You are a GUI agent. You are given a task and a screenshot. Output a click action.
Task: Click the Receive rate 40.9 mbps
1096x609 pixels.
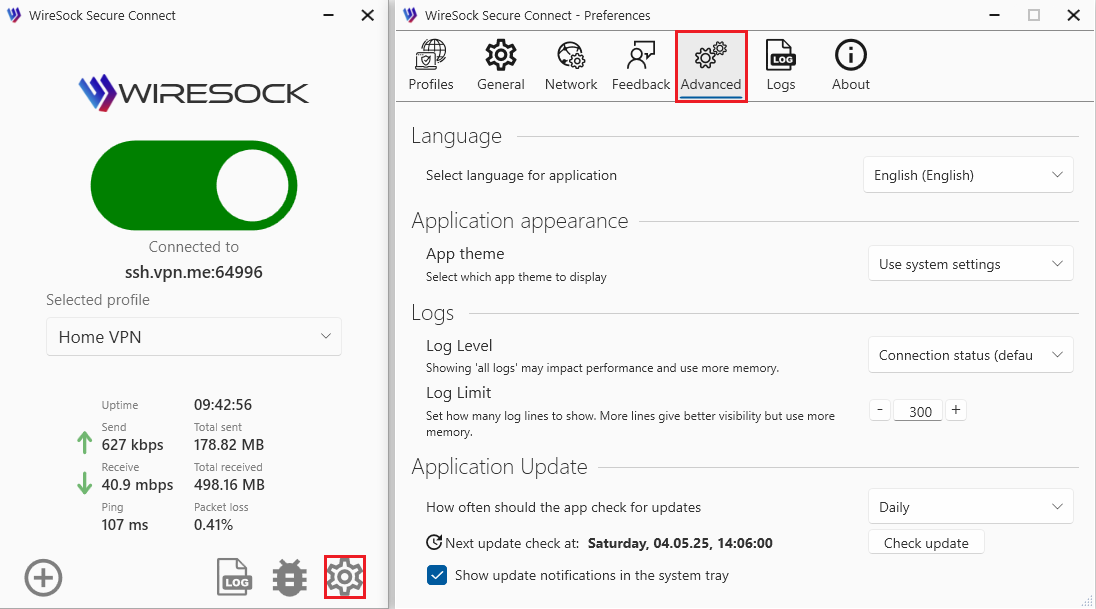pos(137,485)
